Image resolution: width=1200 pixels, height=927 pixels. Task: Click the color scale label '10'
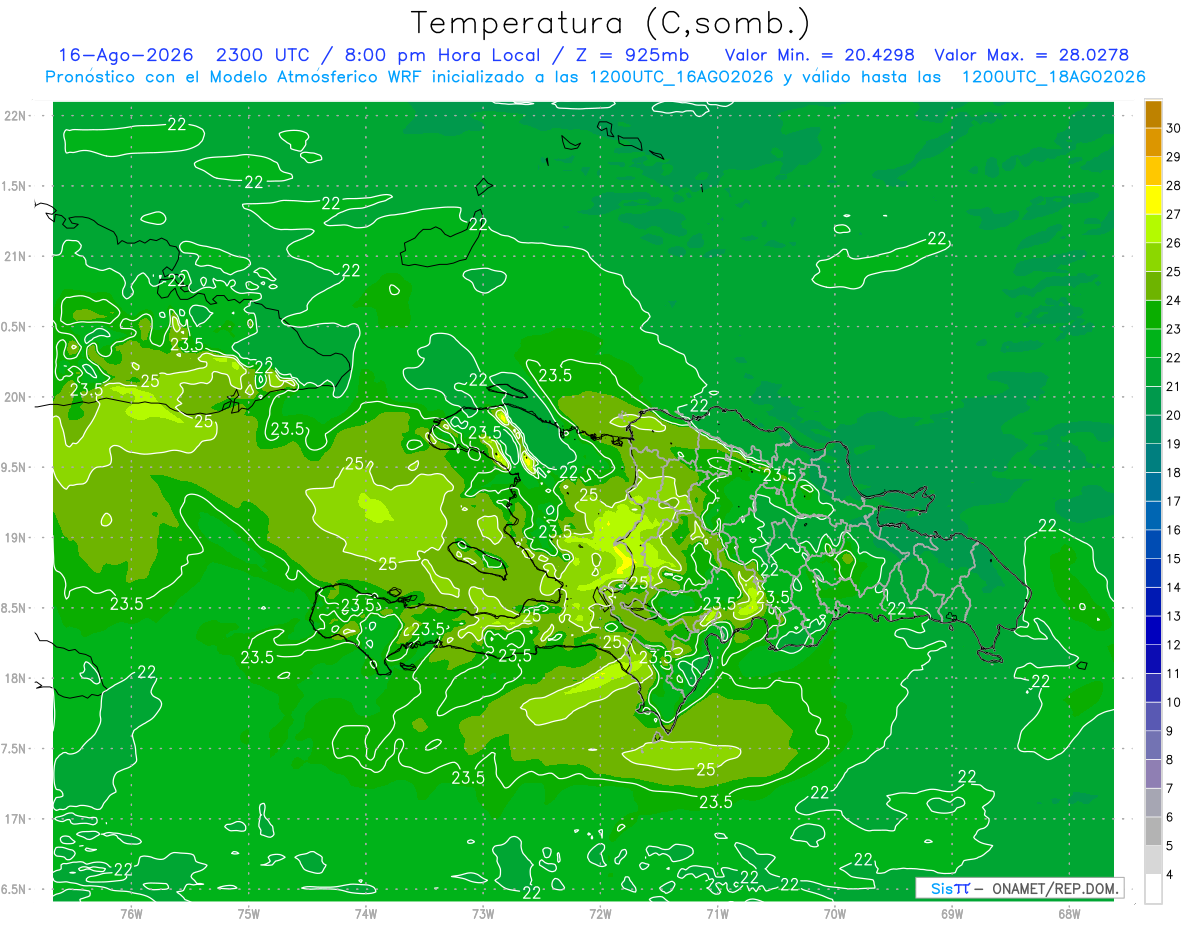point(1175,702)
